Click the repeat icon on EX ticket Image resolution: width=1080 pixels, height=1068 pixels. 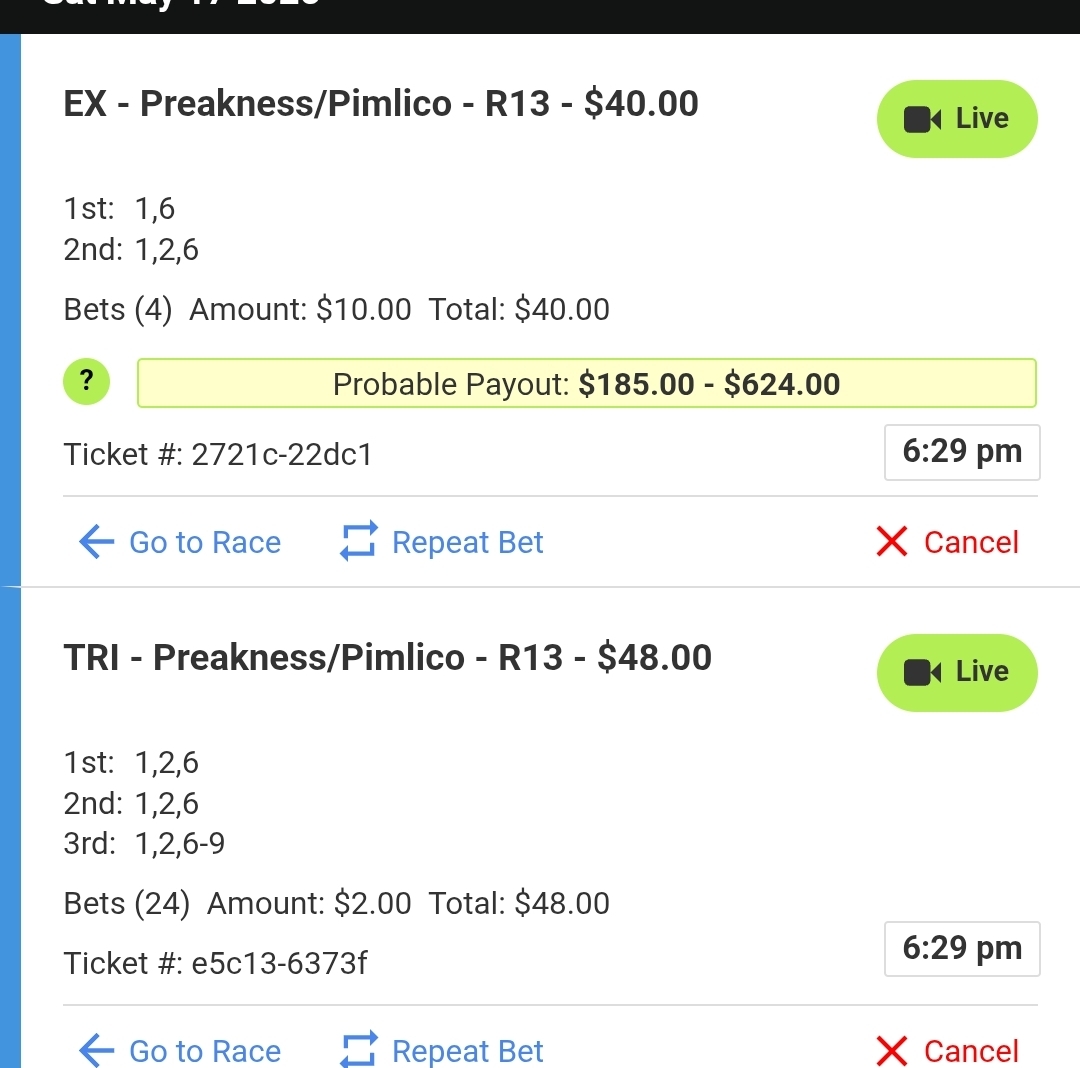pos(359,541)
